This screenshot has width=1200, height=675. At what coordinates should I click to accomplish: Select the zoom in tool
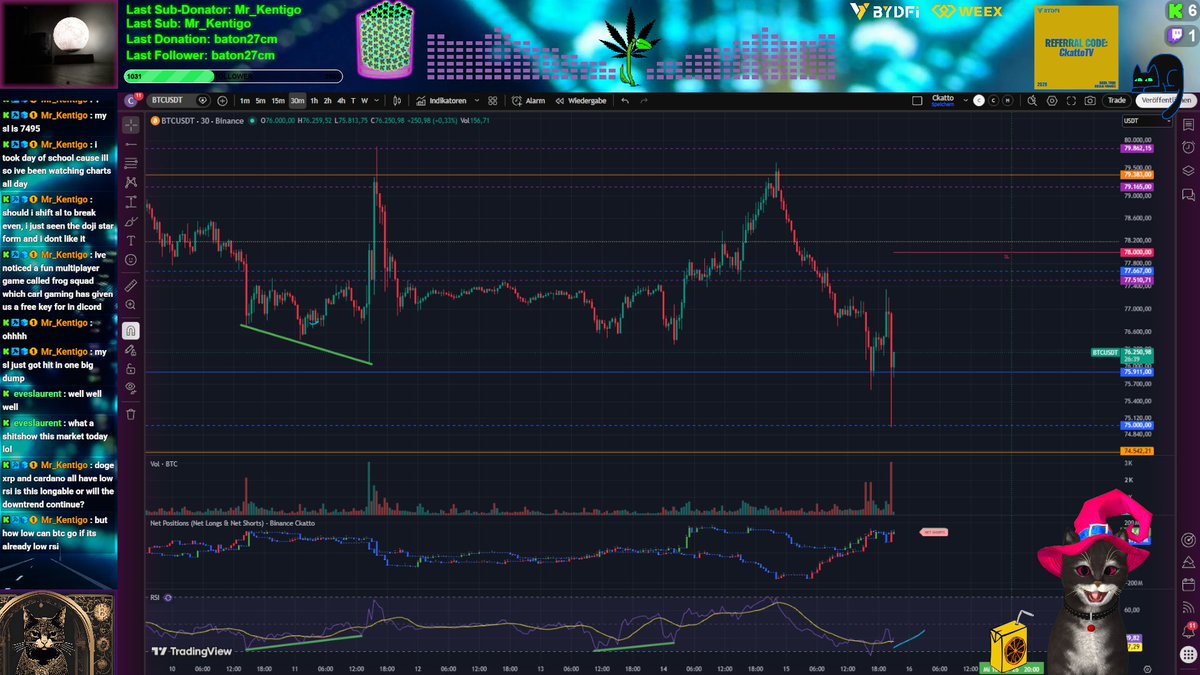(x=131, y=305)
